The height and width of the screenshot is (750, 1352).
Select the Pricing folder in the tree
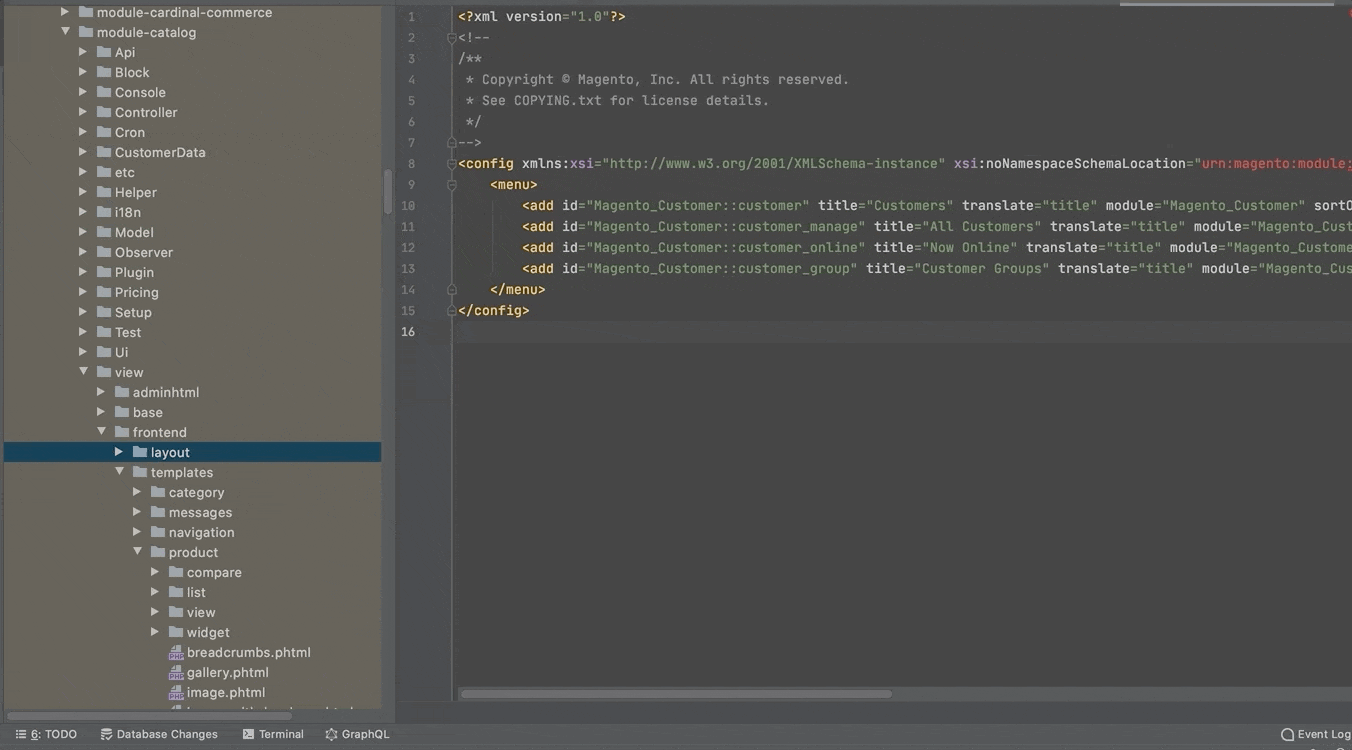pos(136,292)
